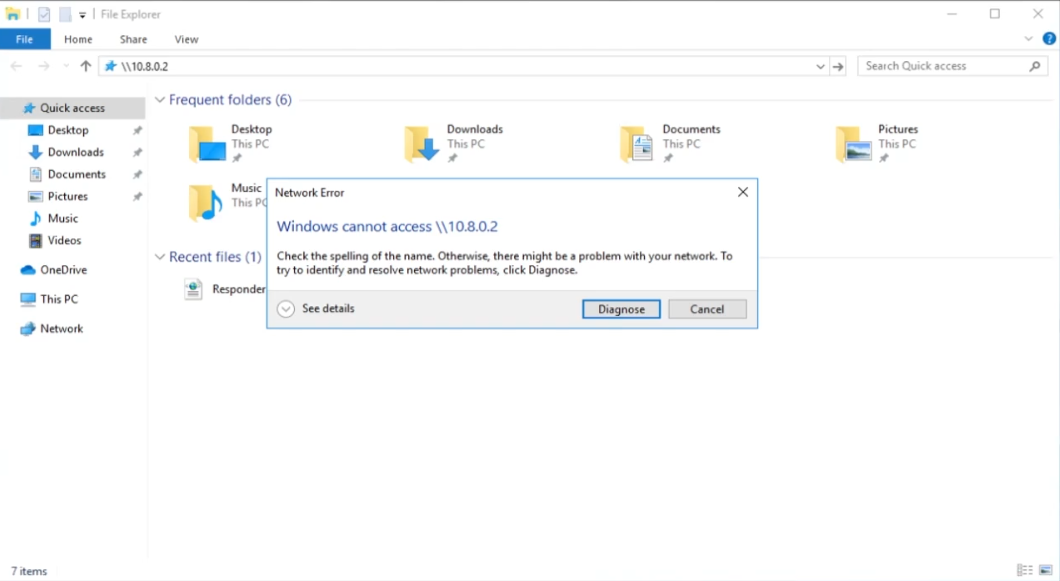Click the Go To arrow beside address bar
1060x581 pixels.
click(838, 66)
